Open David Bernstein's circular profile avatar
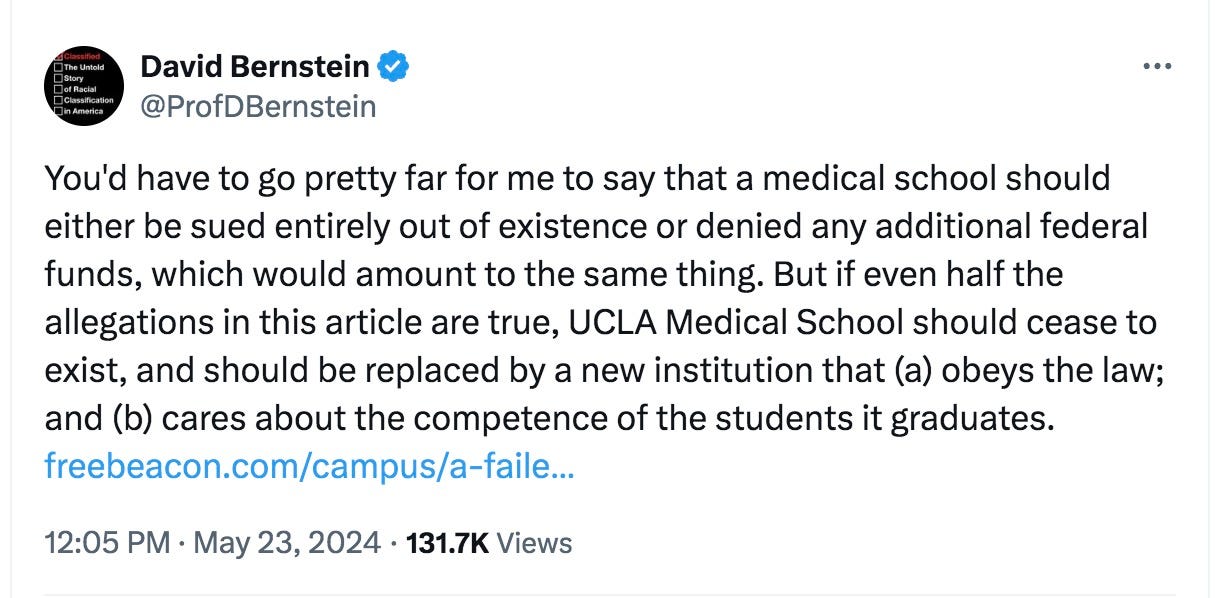 click(84, 86)
